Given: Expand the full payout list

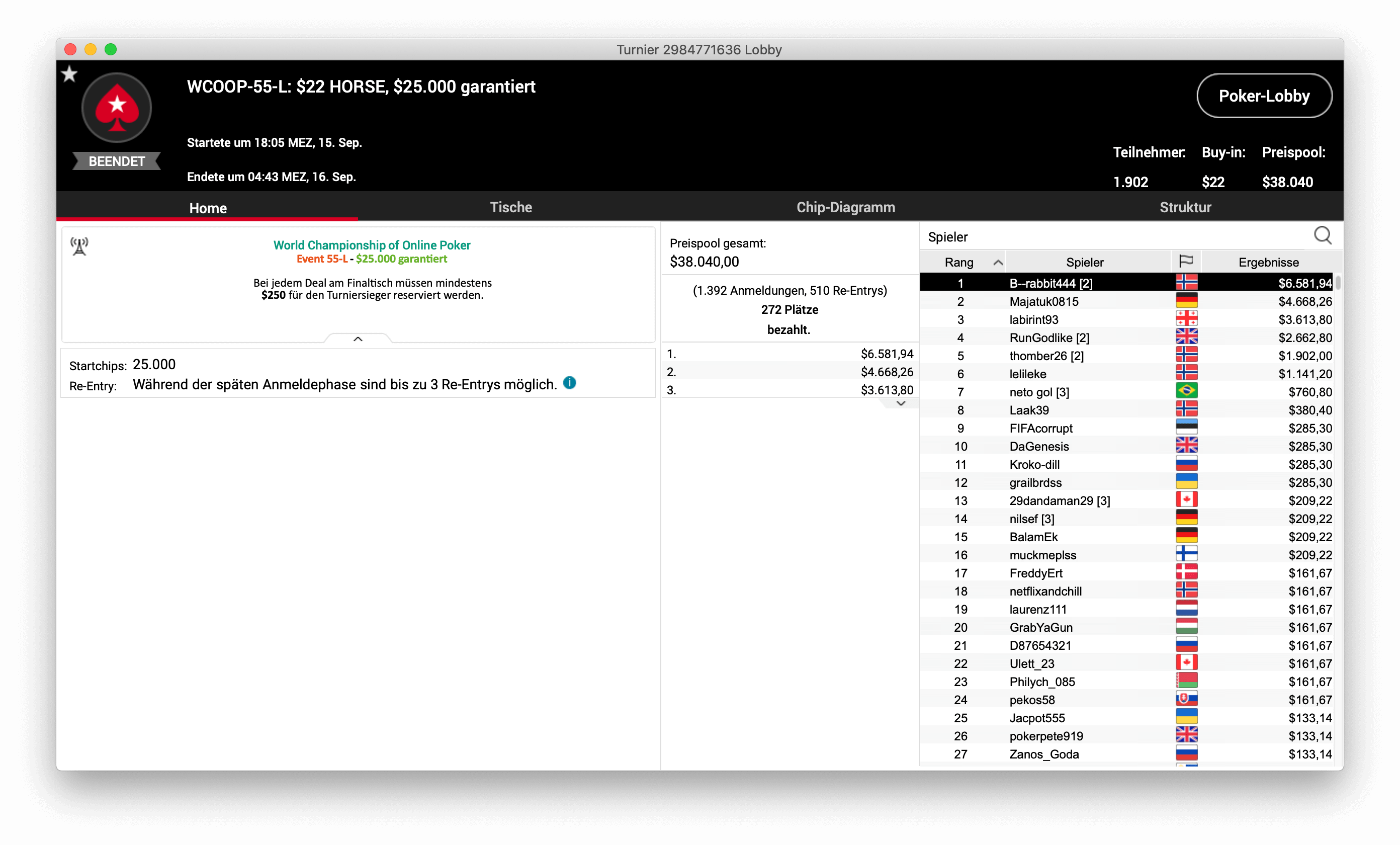Looking at the screenshot, I should click(x=901, y=403).
